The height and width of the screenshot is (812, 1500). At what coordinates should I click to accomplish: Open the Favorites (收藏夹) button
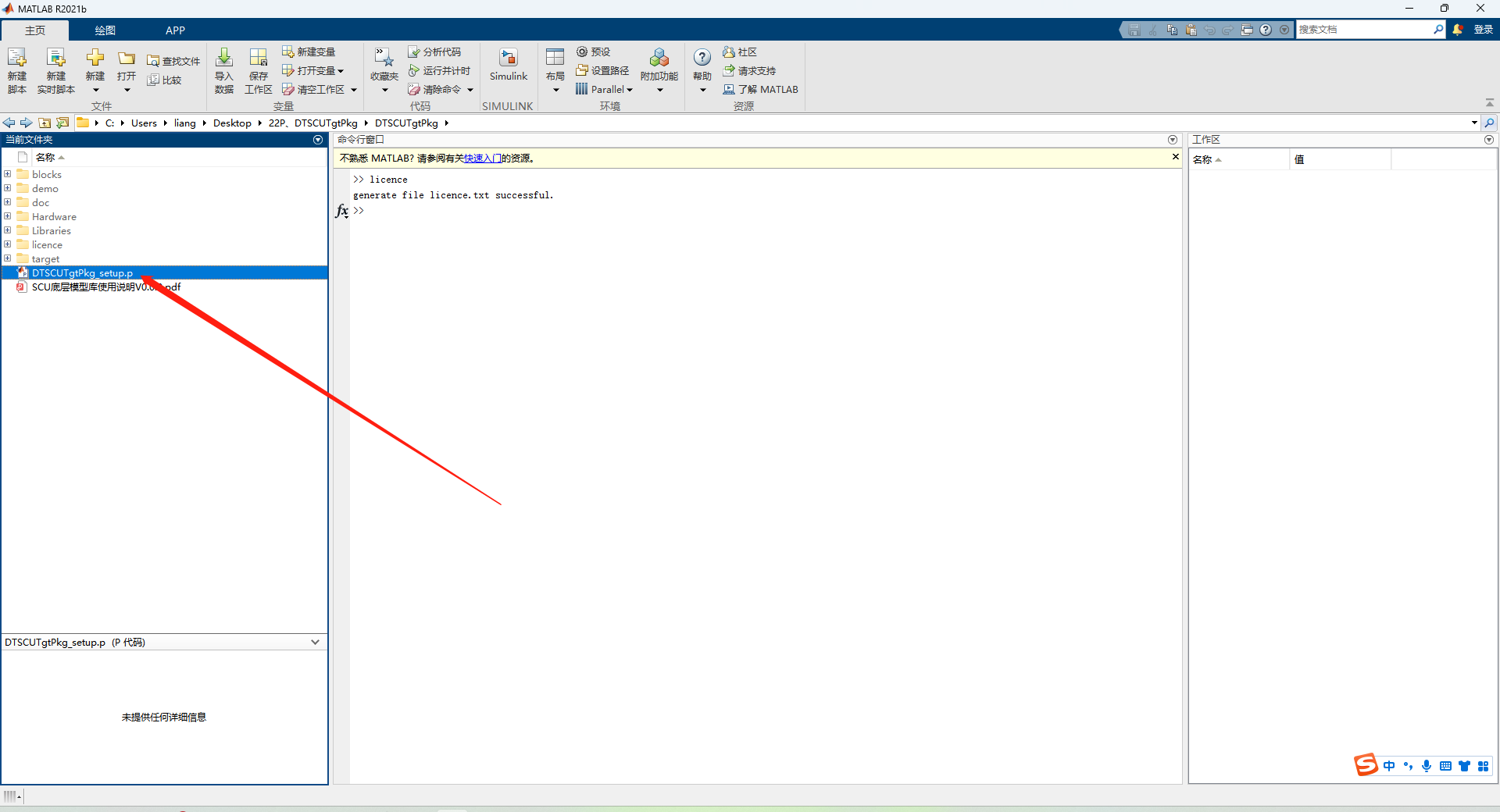[384, 70]
